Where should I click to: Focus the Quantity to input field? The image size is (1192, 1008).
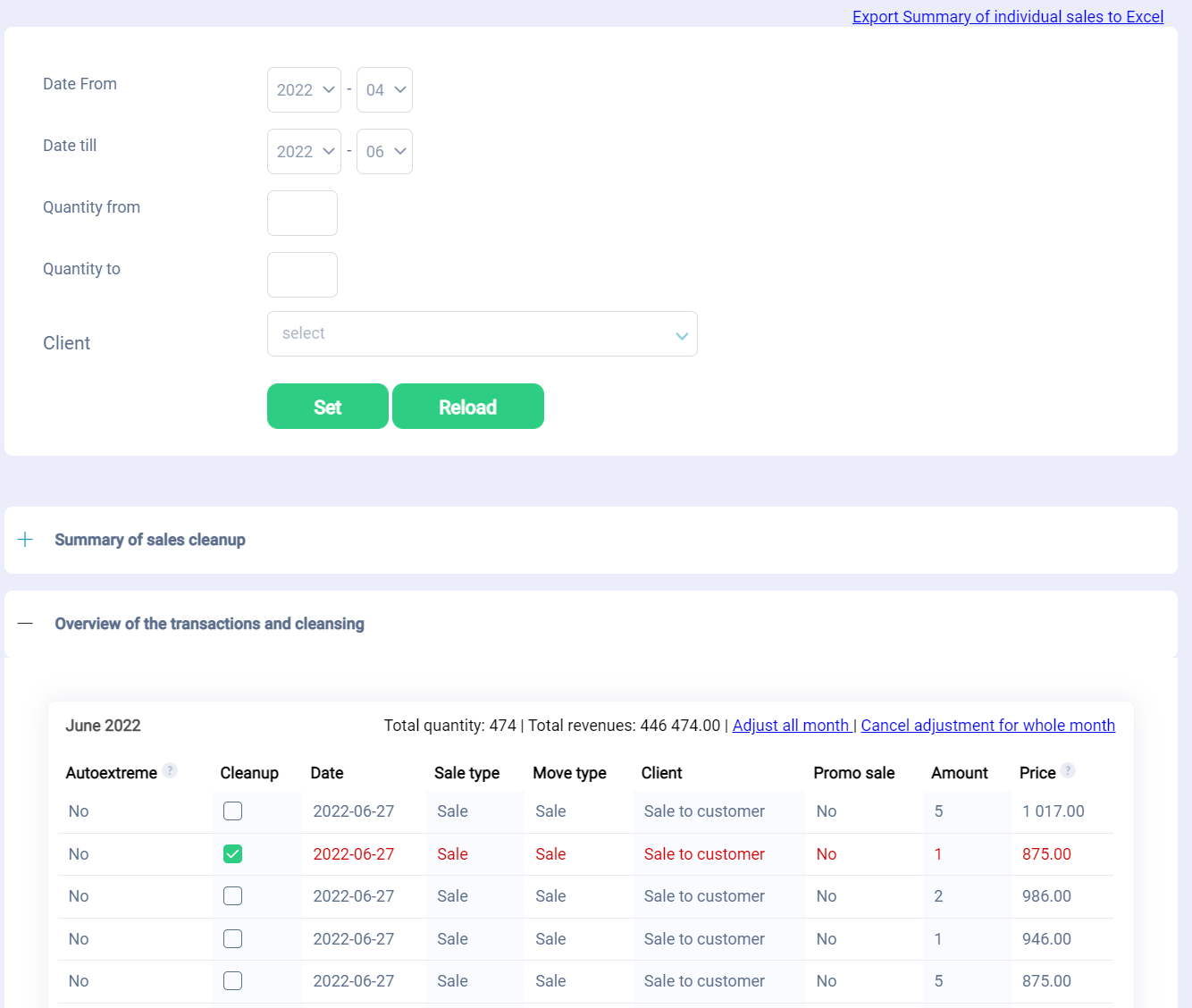click(302, 275)
